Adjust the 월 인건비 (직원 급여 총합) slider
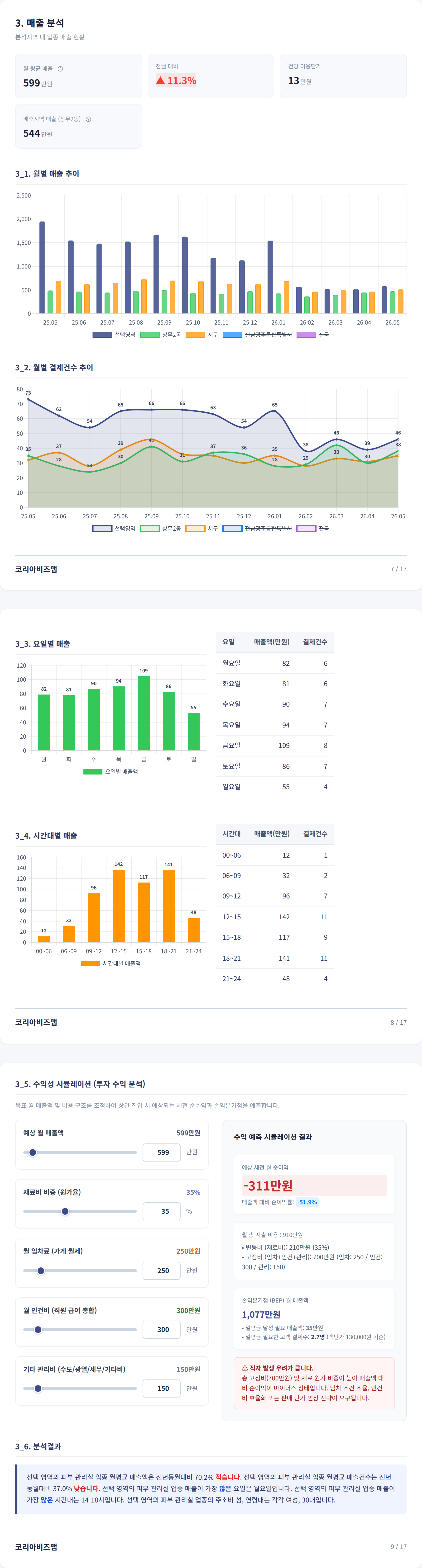This screenshot has height=1568, width=422. pyautogui.click(x=80, y=1329)
